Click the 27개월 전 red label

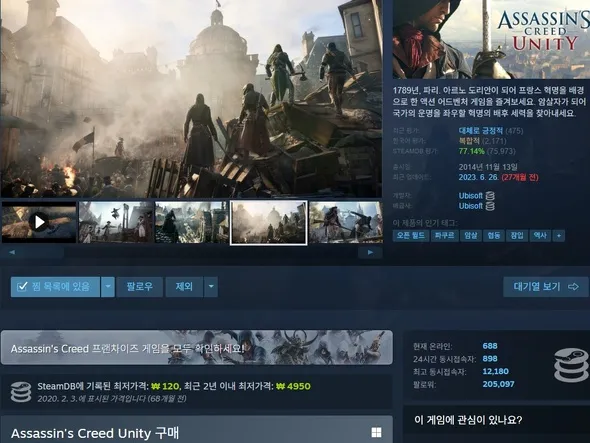520,177
